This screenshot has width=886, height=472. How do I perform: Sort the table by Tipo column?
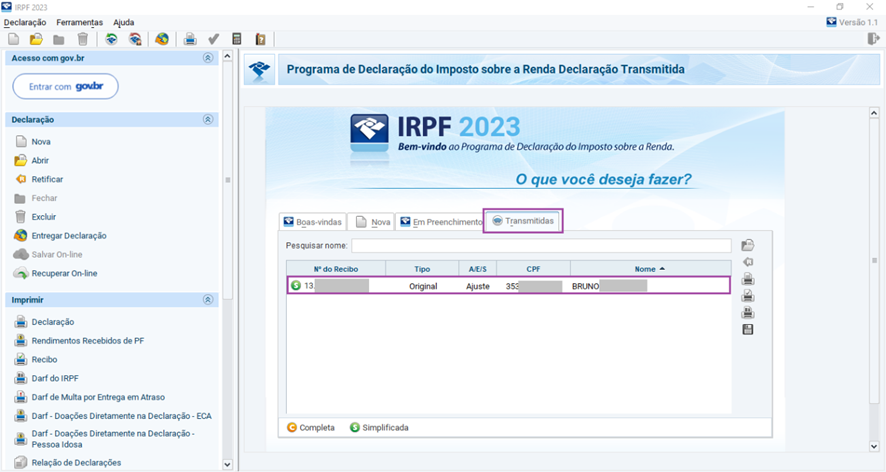422,269
